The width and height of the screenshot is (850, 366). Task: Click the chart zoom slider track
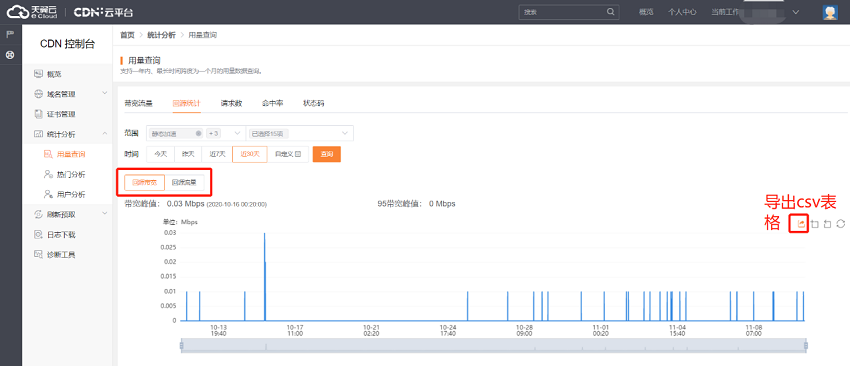coord(493,345)
